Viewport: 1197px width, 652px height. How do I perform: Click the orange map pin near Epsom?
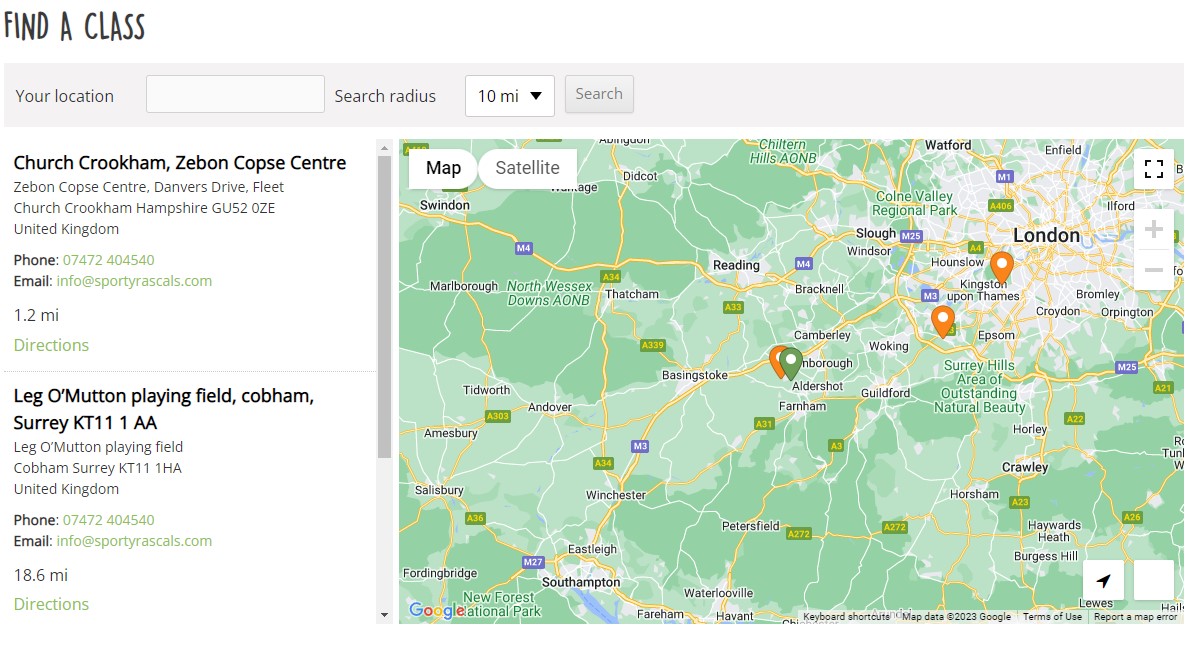click(942, 321)
